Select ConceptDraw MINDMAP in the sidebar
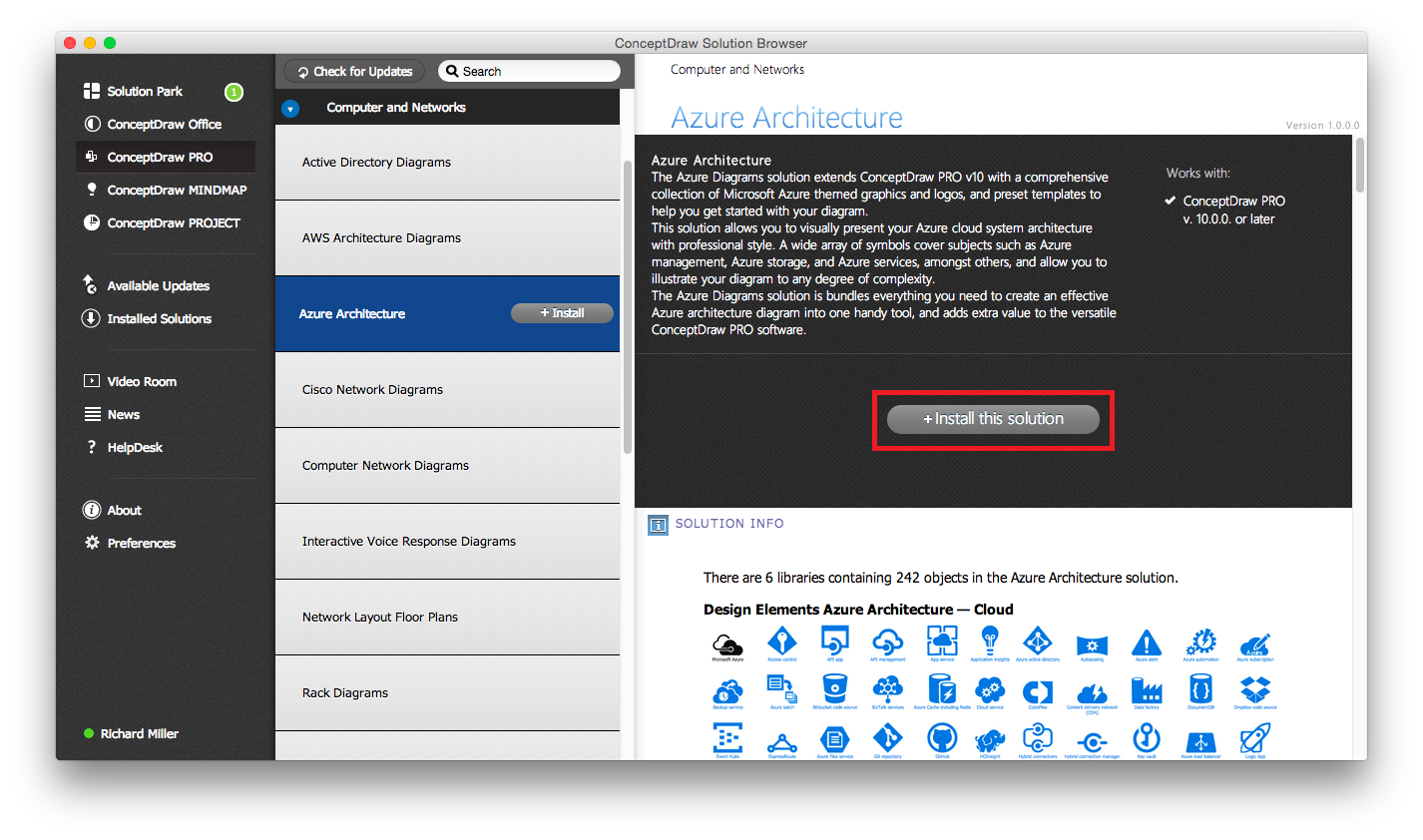This screenshot has height=840, width=1423. coord(166,190)
